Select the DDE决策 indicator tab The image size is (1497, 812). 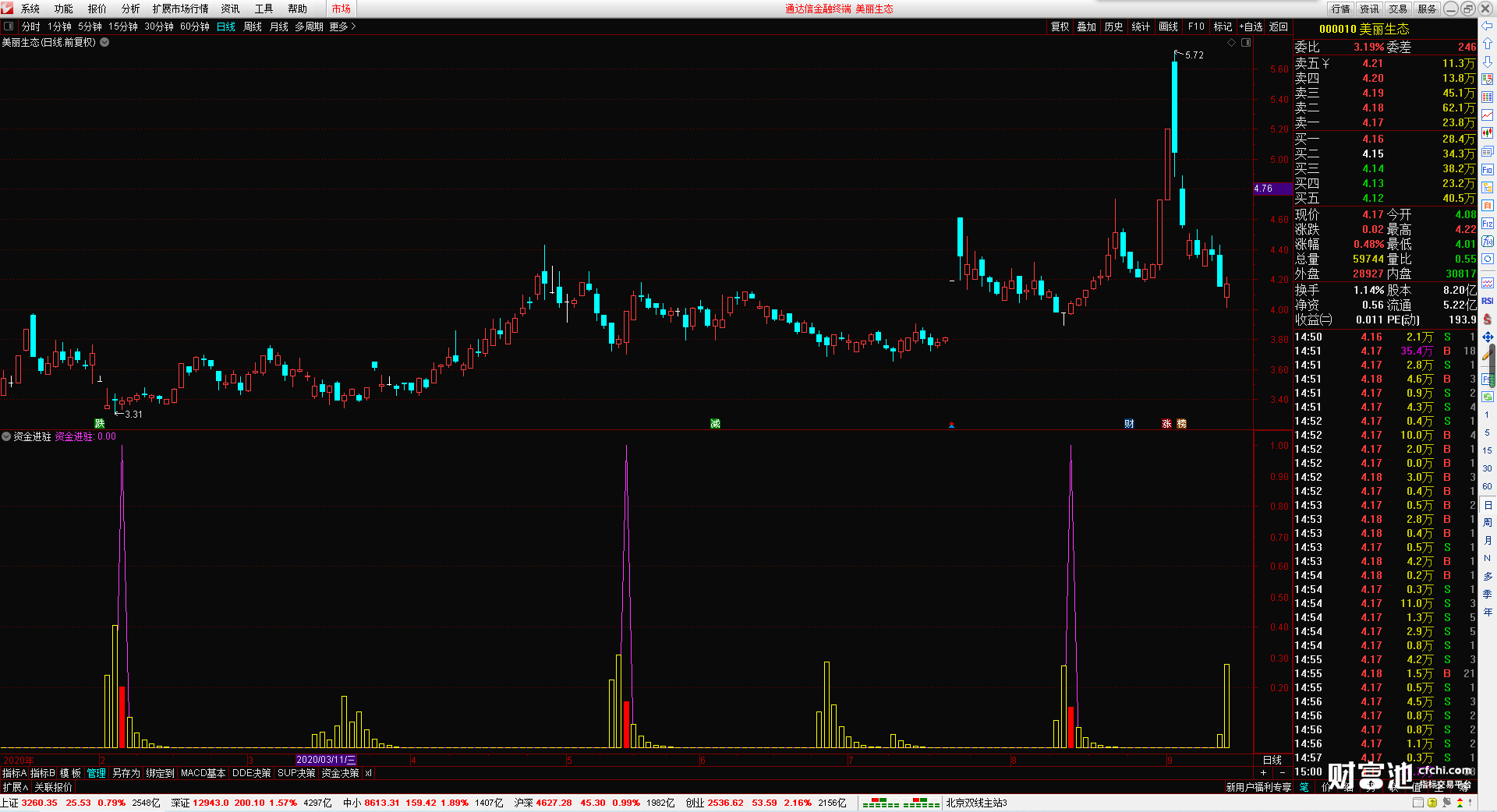pyautogui.click(x=251, y=773)
